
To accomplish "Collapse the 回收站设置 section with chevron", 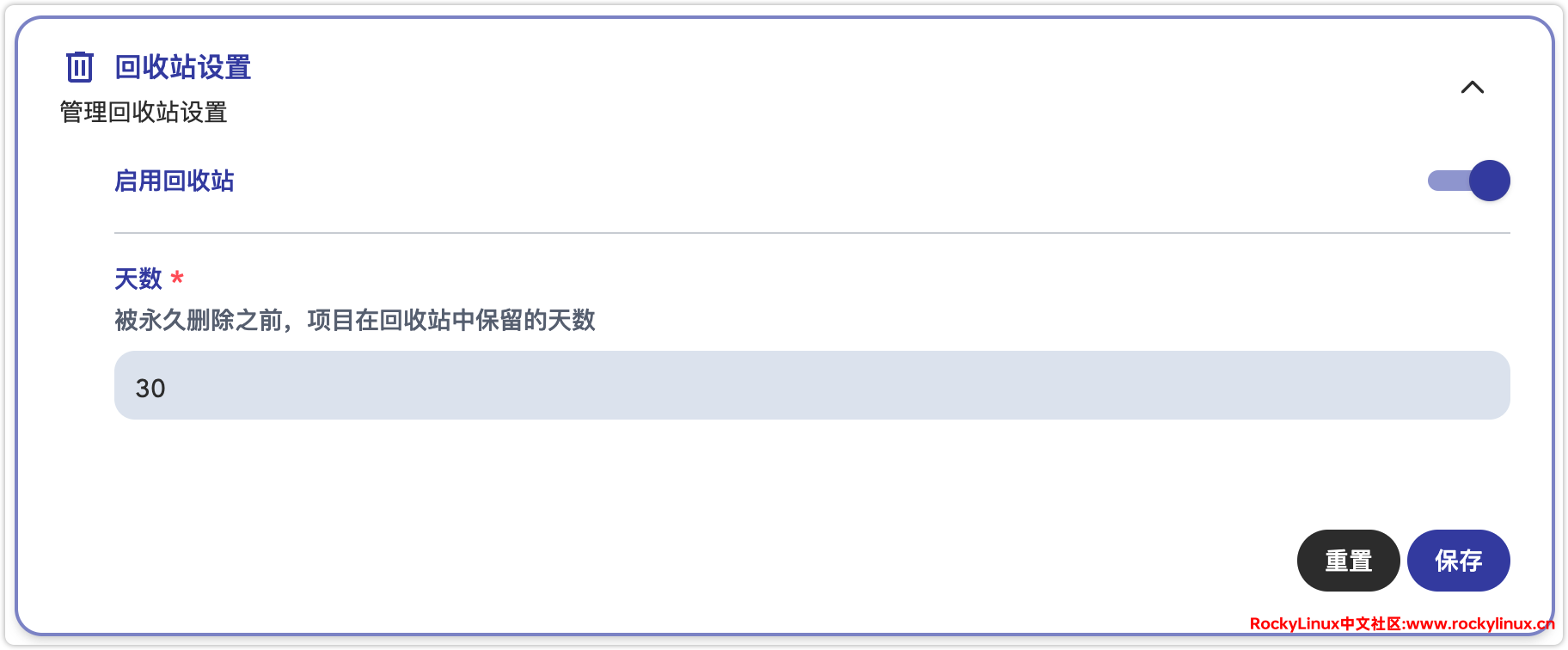I will (1472, 87).
